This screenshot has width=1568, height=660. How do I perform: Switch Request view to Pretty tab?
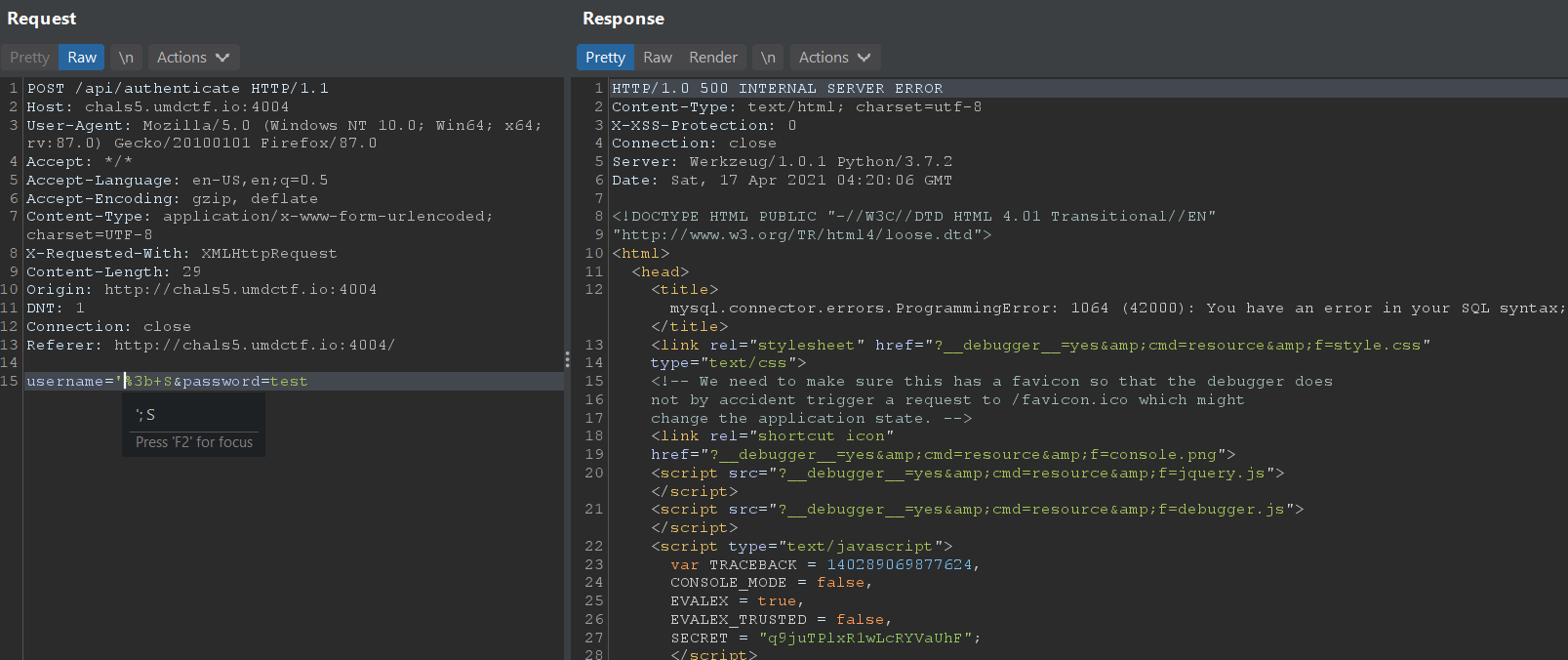(29, 58)
